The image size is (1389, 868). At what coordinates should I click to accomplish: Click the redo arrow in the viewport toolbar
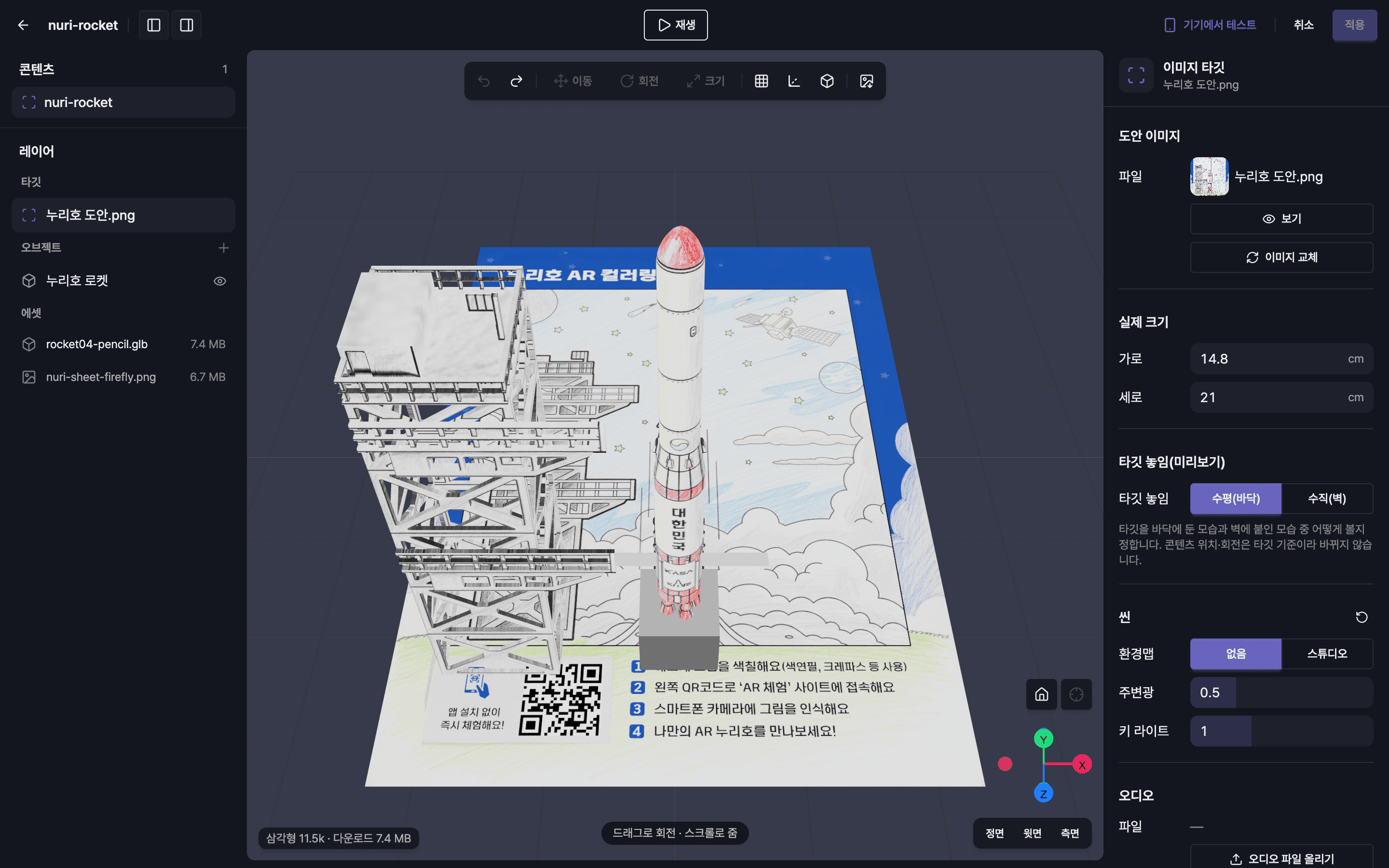pos(517,81)
